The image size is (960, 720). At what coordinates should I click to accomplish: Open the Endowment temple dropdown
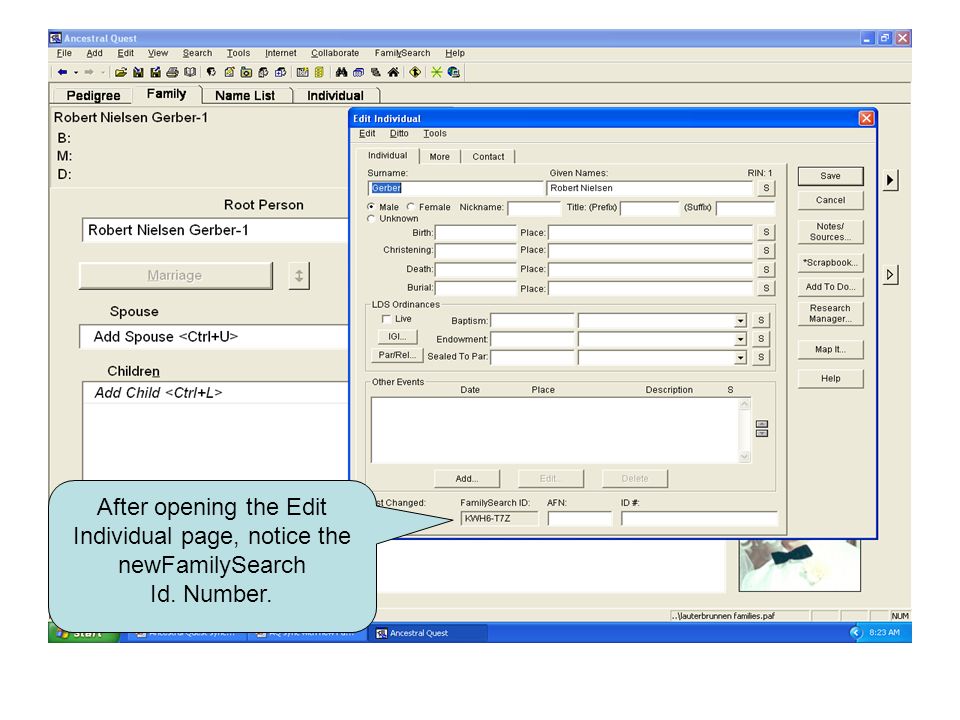pyautogui.click(x=740, y=339)
